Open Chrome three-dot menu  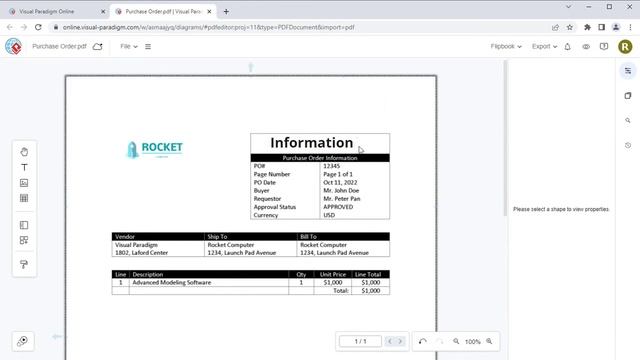(x=631, y=27)
